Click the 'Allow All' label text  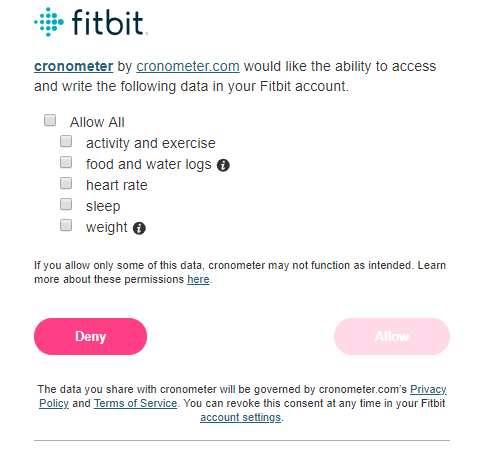pos(97,122)
